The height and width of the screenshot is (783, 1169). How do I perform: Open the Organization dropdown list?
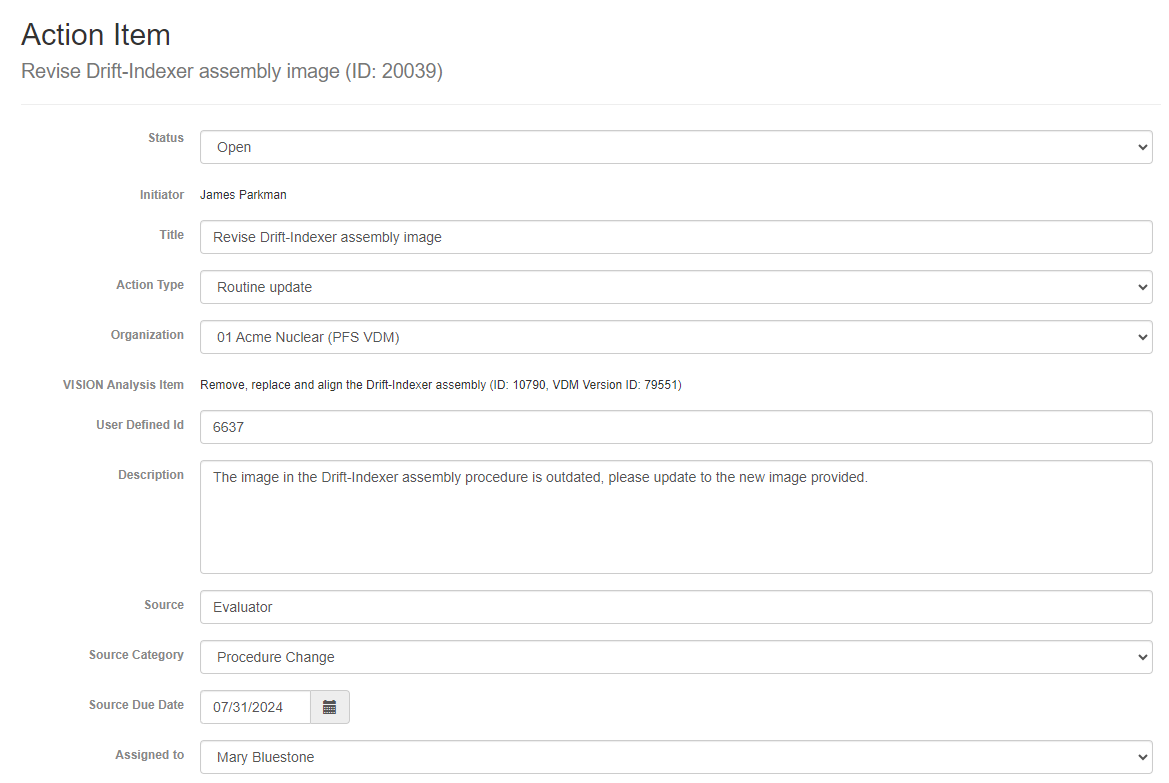[x=675, y=337]
